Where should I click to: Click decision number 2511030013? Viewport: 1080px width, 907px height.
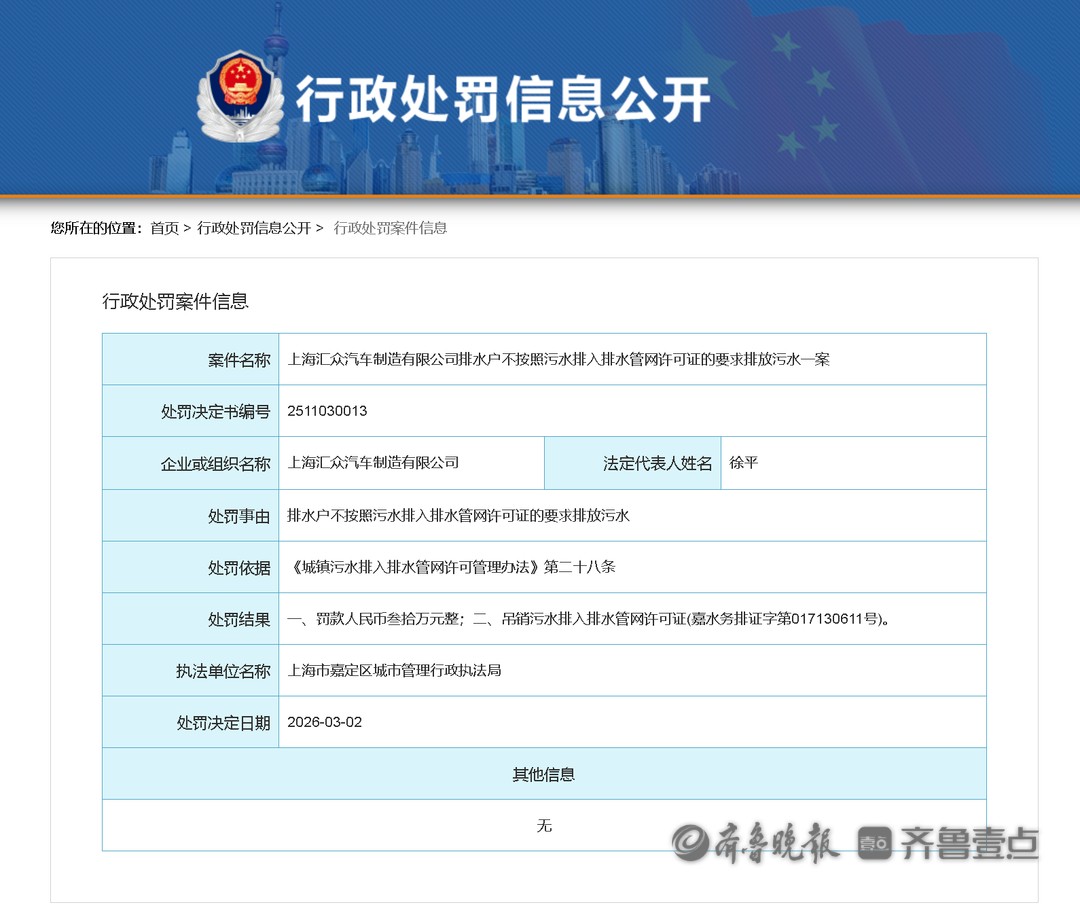pos(327,411)
